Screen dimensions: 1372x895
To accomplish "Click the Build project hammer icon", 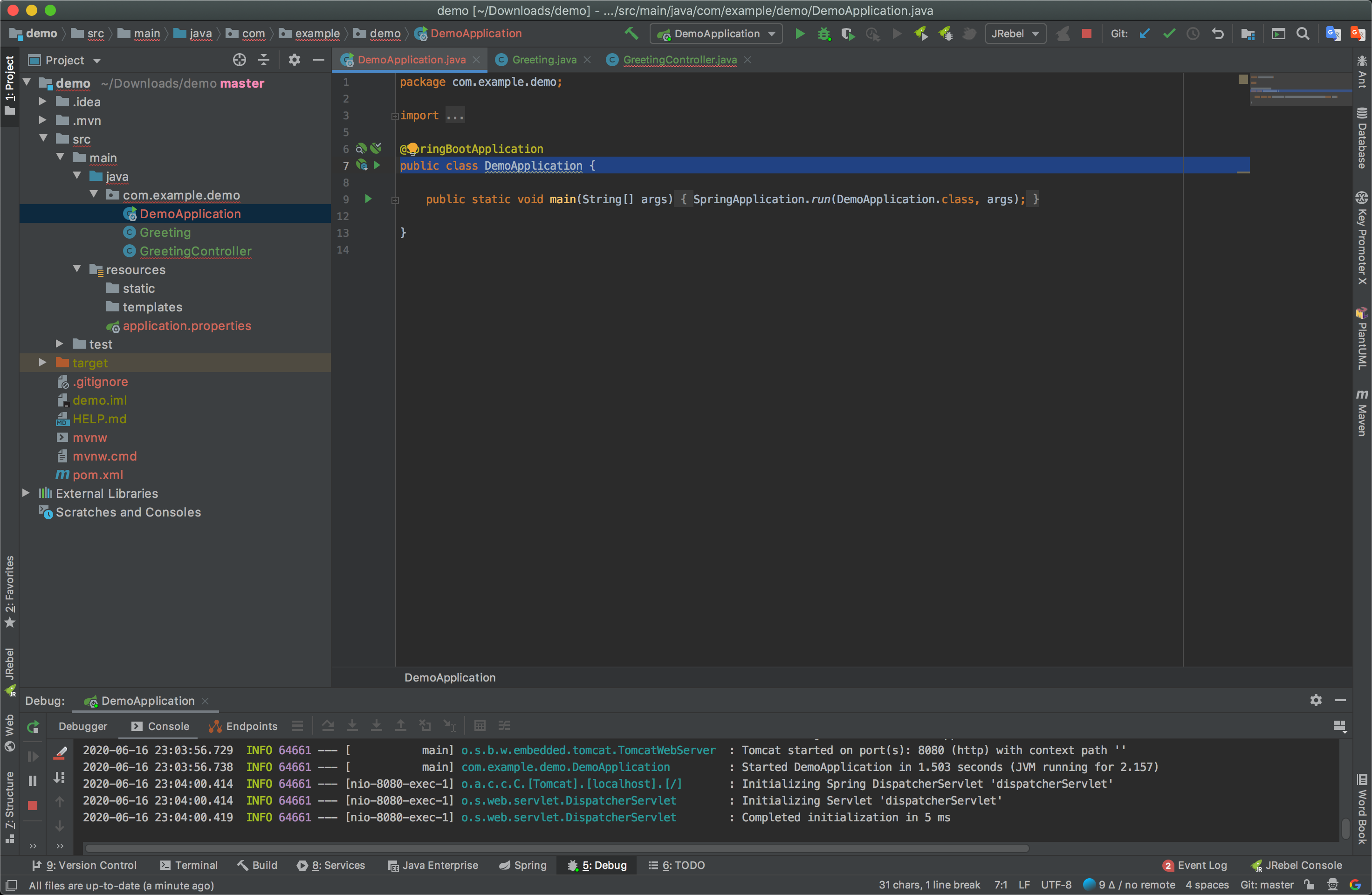I will pyautogui.click(x=631, y=34).
